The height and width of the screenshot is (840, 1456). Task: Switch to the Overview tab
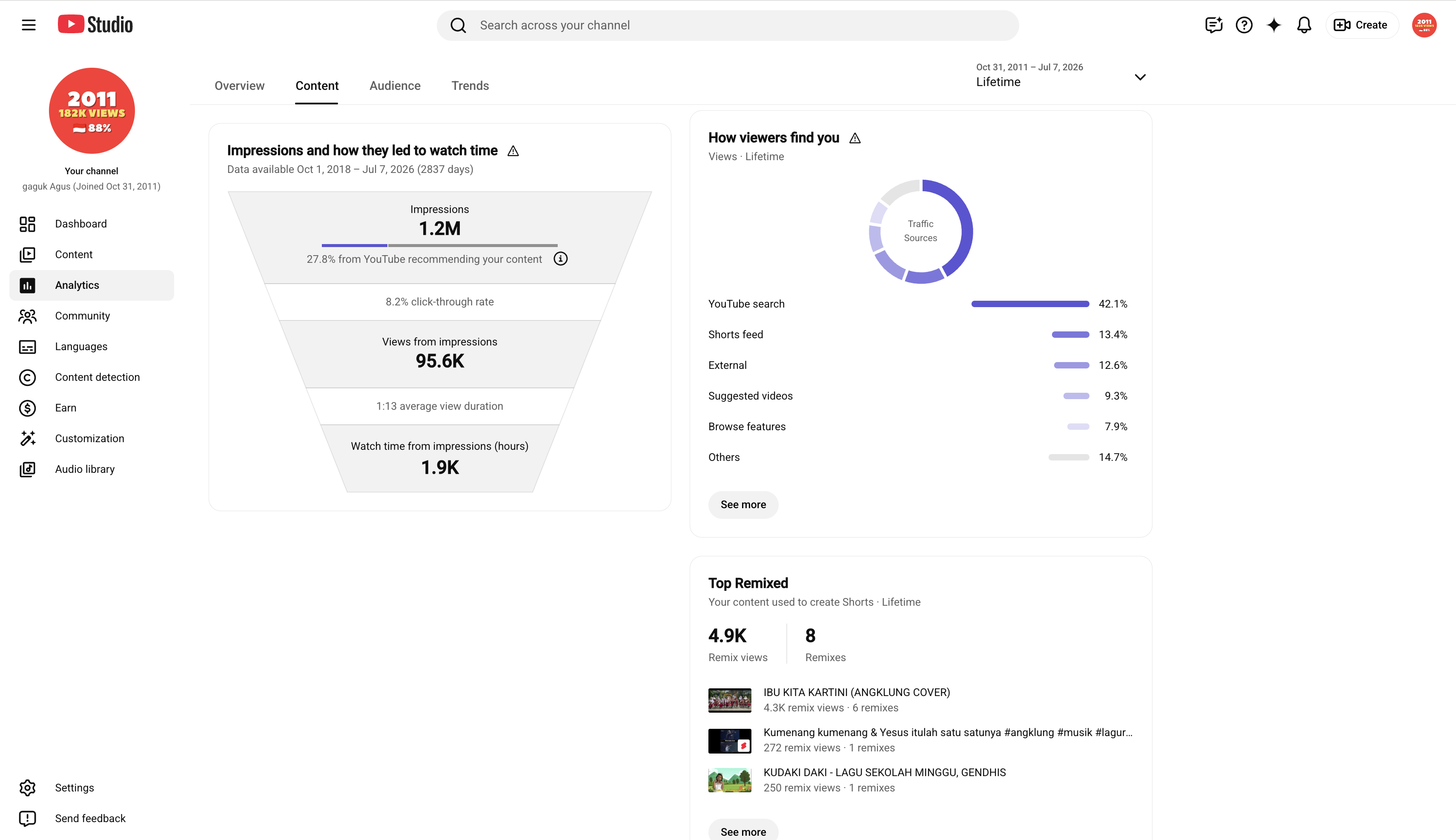pyautogui.click(x=239, y=85)
